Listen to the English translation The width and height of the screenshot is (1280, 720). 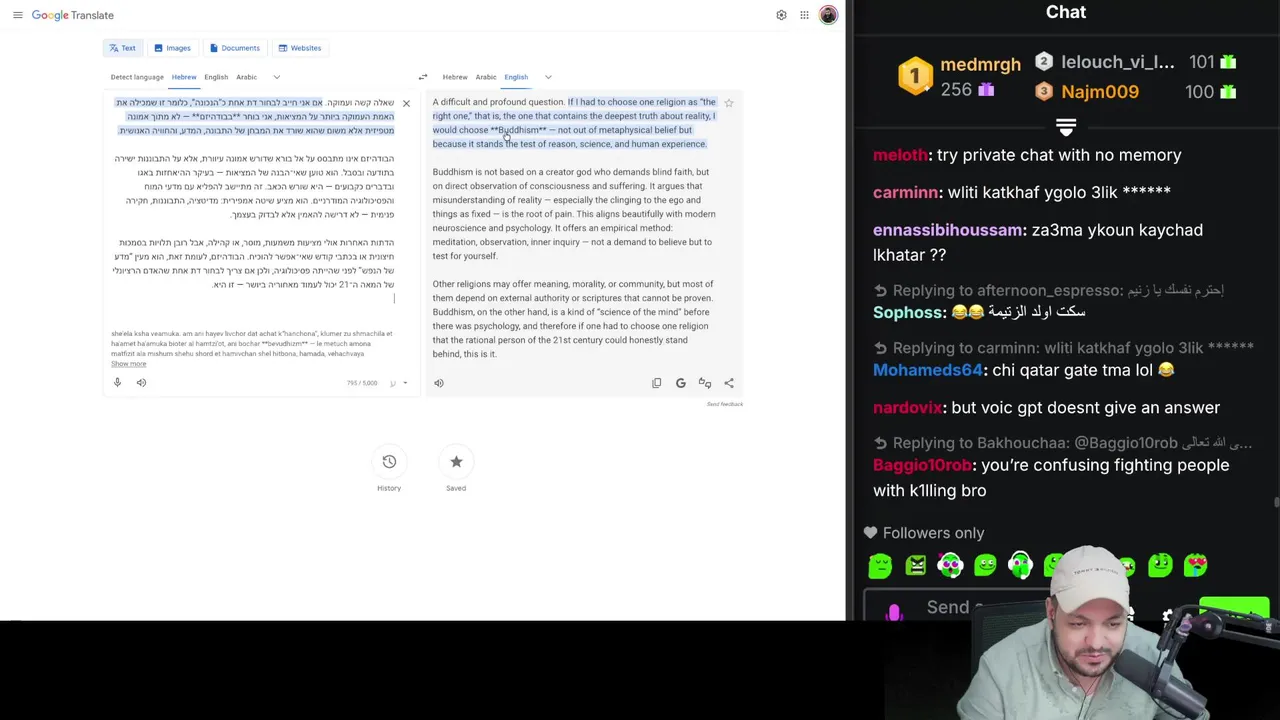click(x=439, y=383)
